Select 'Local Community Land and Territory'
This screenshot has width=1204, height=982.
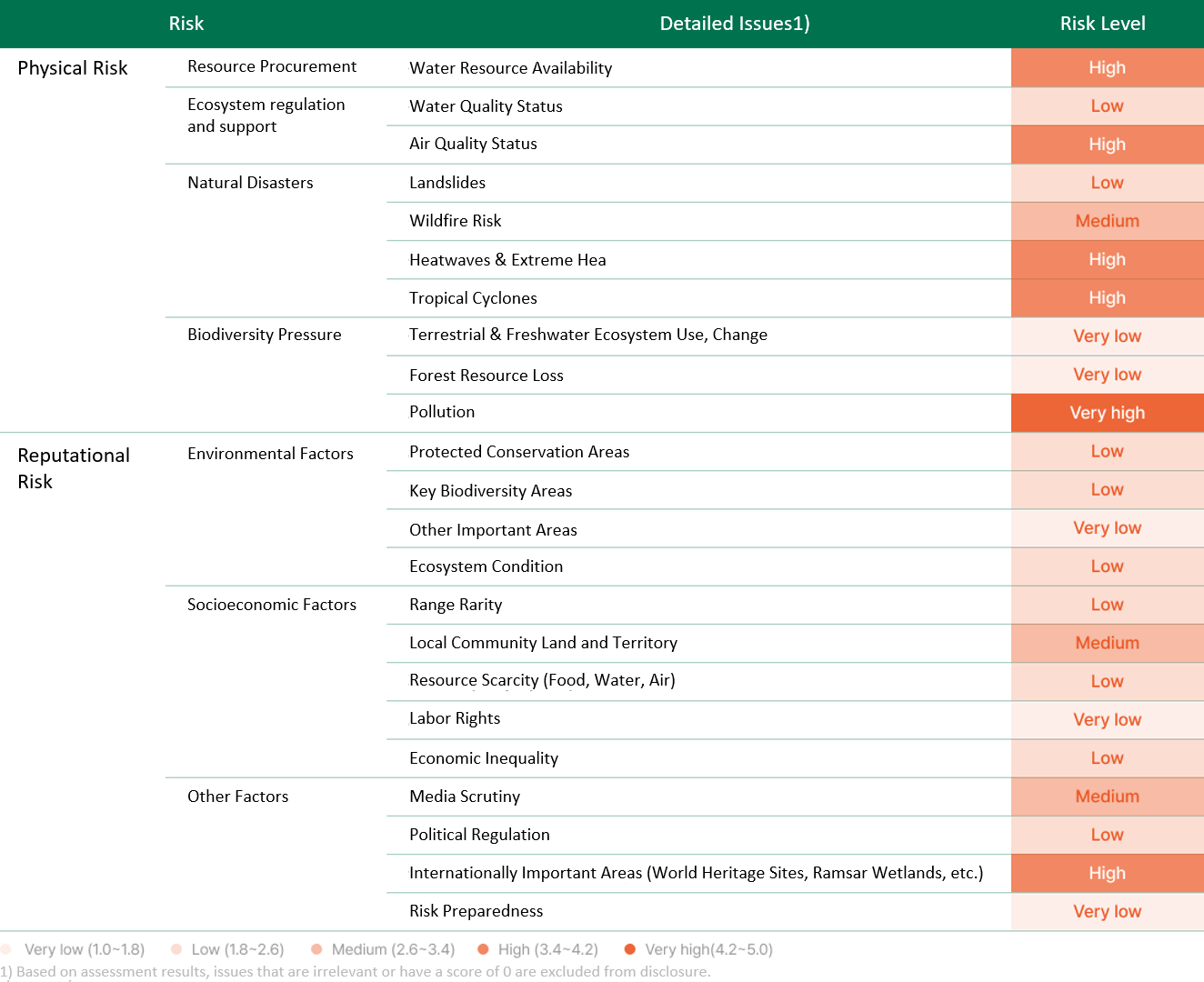click(x=543, y=643)
